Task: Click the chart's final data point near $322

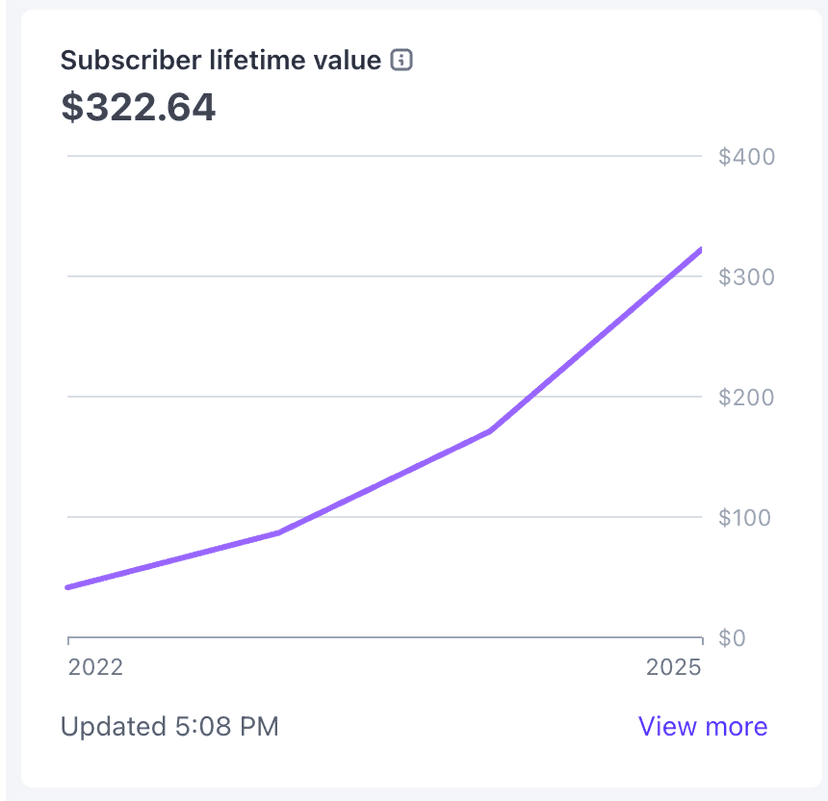Action: (700, 250)
